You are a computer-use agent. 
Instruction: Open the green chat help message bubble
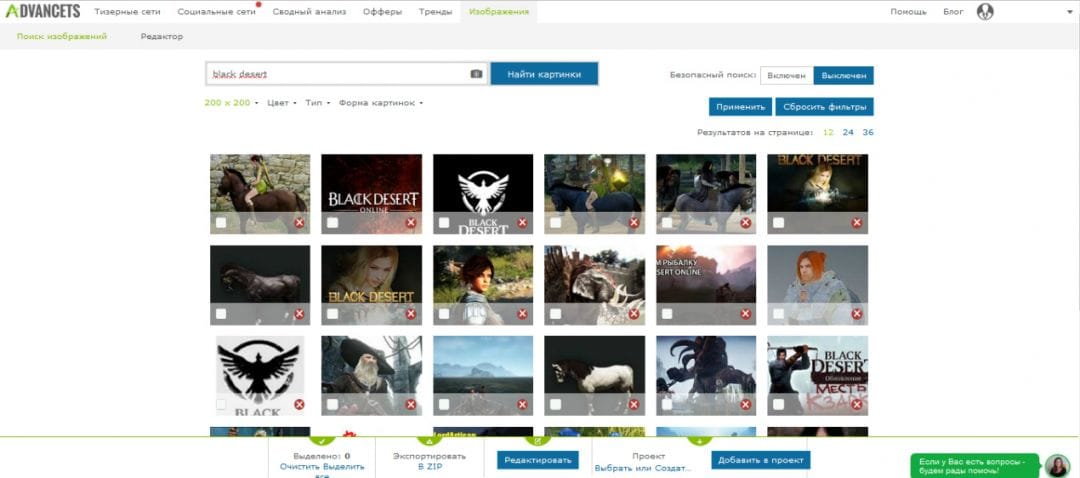point(975,465)
